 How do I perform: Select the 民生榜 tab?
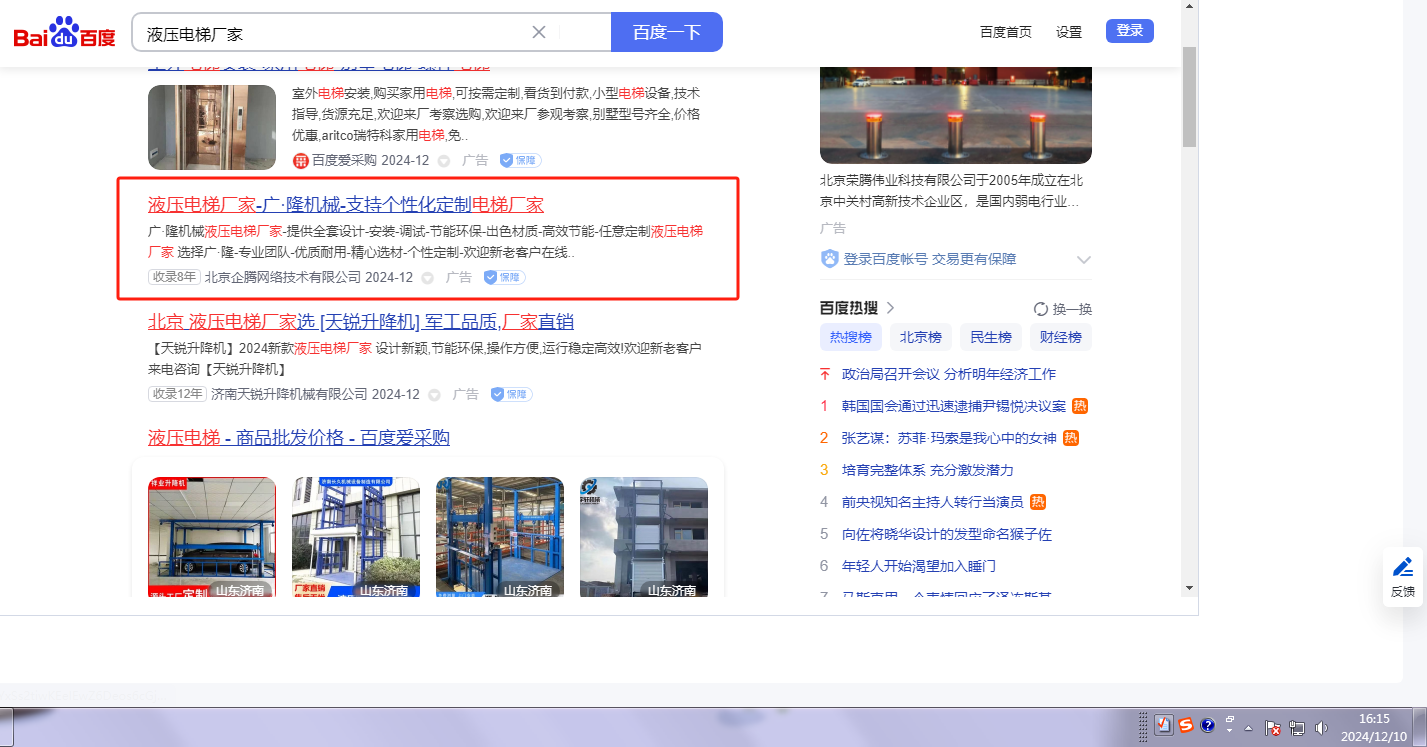click(991, 337)
